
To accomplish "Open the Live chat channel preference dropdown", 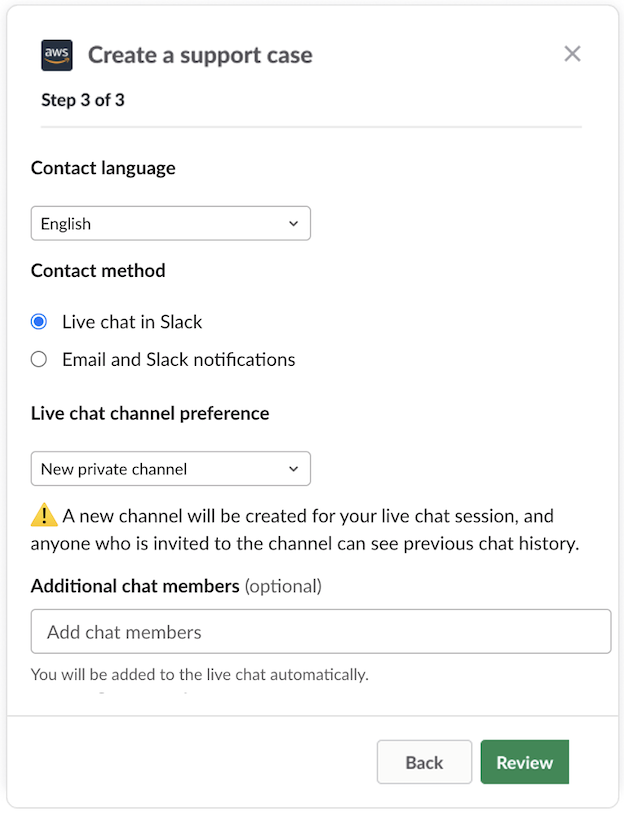I will pyautogui.click(x=170, y=468).
